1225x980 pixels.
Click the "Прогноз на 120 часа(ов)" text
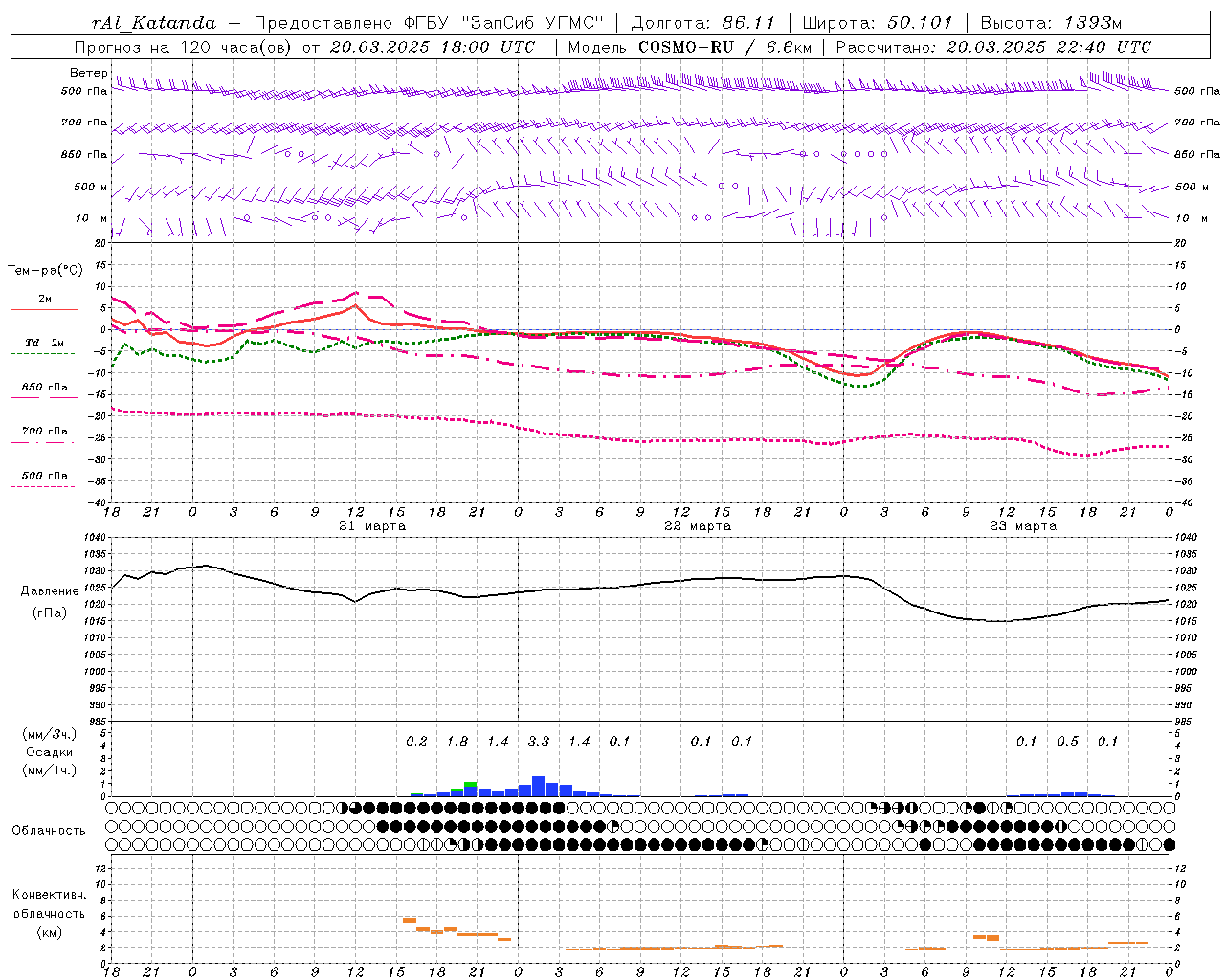[x=184, y=47]
